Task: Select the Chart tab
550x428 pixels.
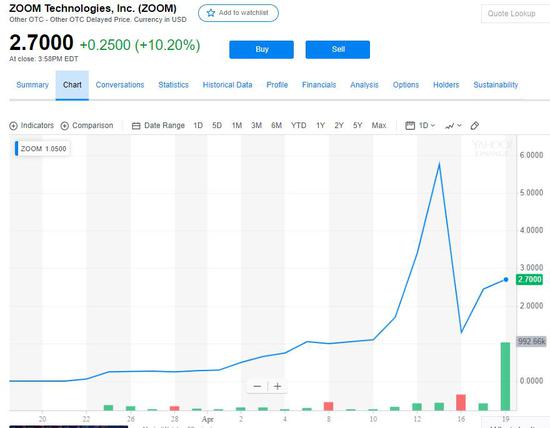Action: [72, 85]
